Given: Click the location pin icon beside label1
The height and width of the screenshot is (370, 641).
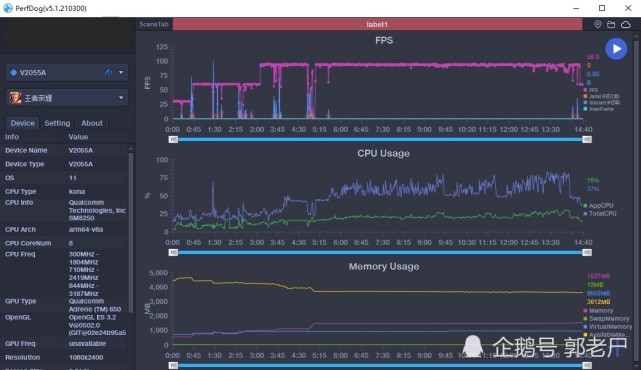Looking at the screenshot, I should point(598,25).
